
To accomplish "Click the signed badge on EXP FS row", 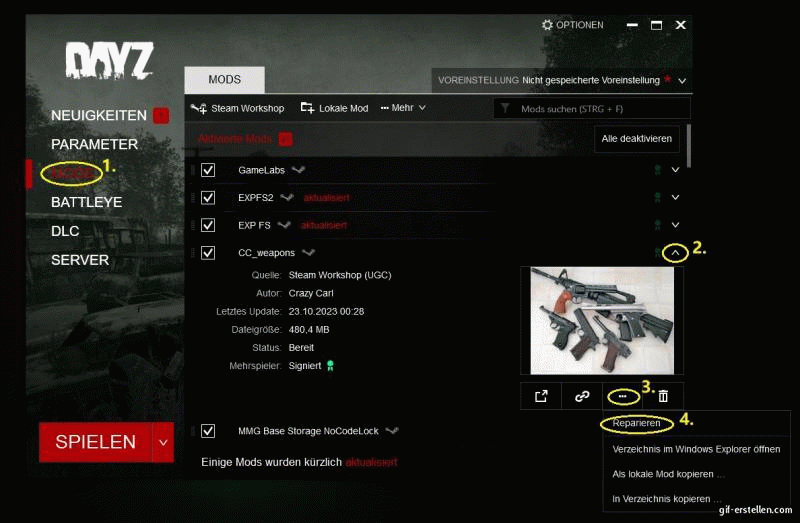I will 658,225.
